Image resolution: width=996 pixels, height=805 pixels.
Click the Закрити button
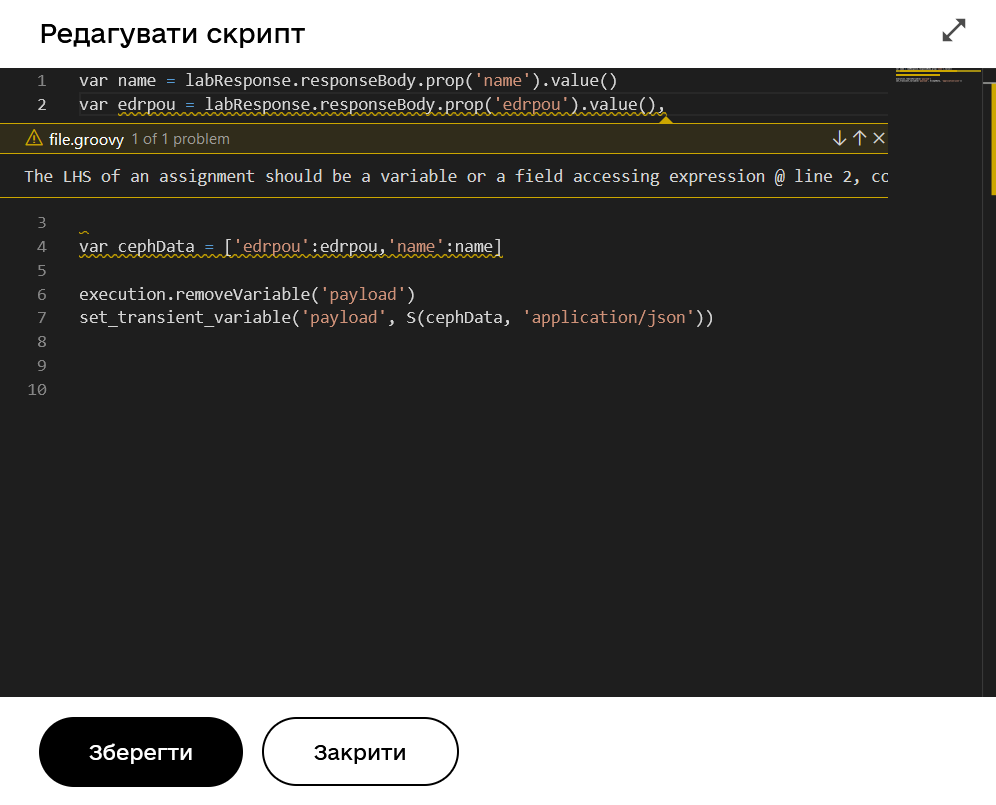[x=360, y=752]
